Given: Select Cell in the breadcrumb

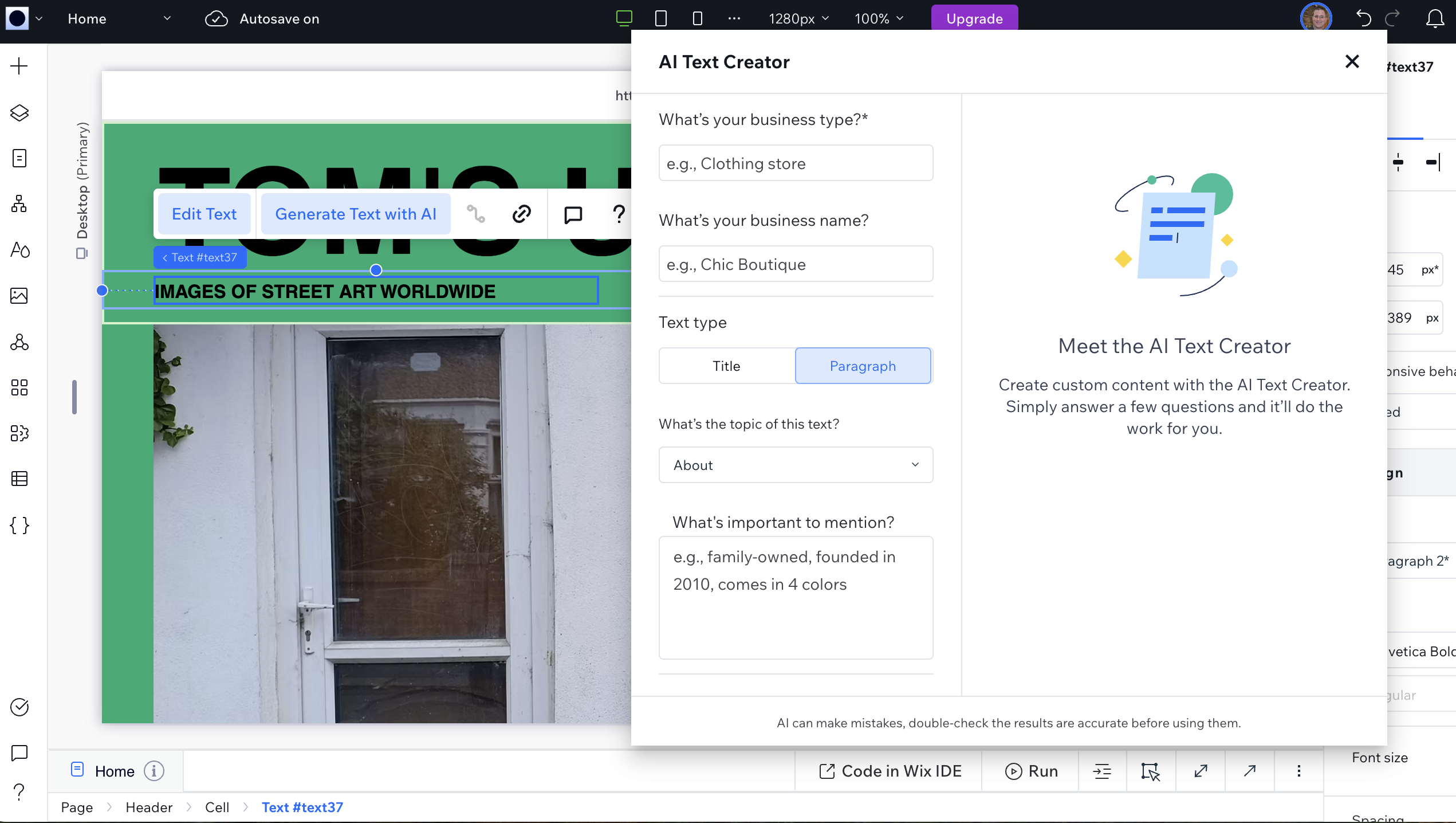Looking at the screenshot, I should (x=217, y=807).
